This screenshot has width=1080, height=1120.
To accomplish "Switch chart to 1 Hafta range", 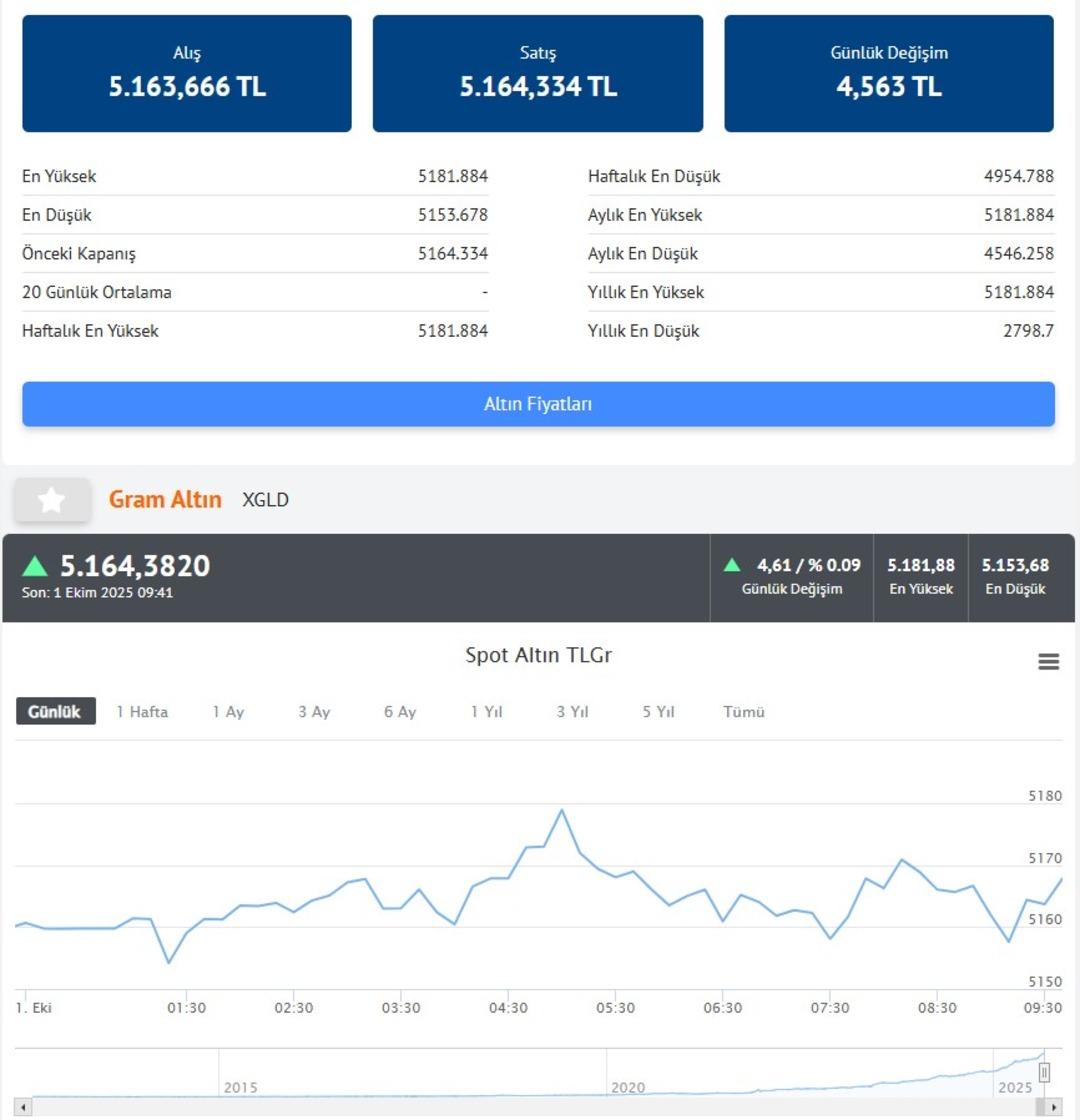I will point(142,712).
